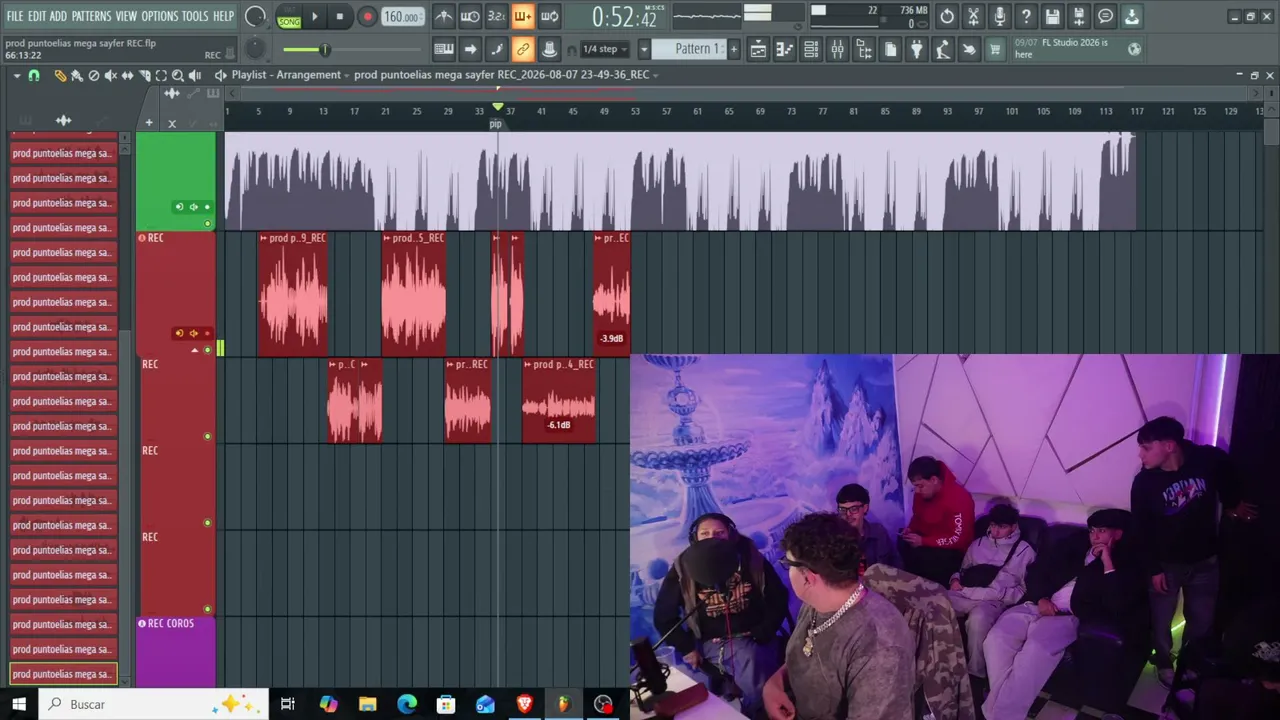Image resolution: width=1280 pixels, height=720 pixels.
Task: Click the Play button
Action: point(314,16)
